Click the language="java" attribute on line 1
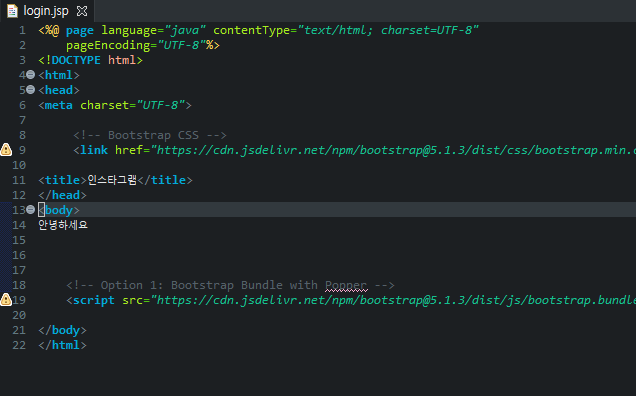Viewport: 636px width, 396px height. pyautogui.click(x=153, y=30)
